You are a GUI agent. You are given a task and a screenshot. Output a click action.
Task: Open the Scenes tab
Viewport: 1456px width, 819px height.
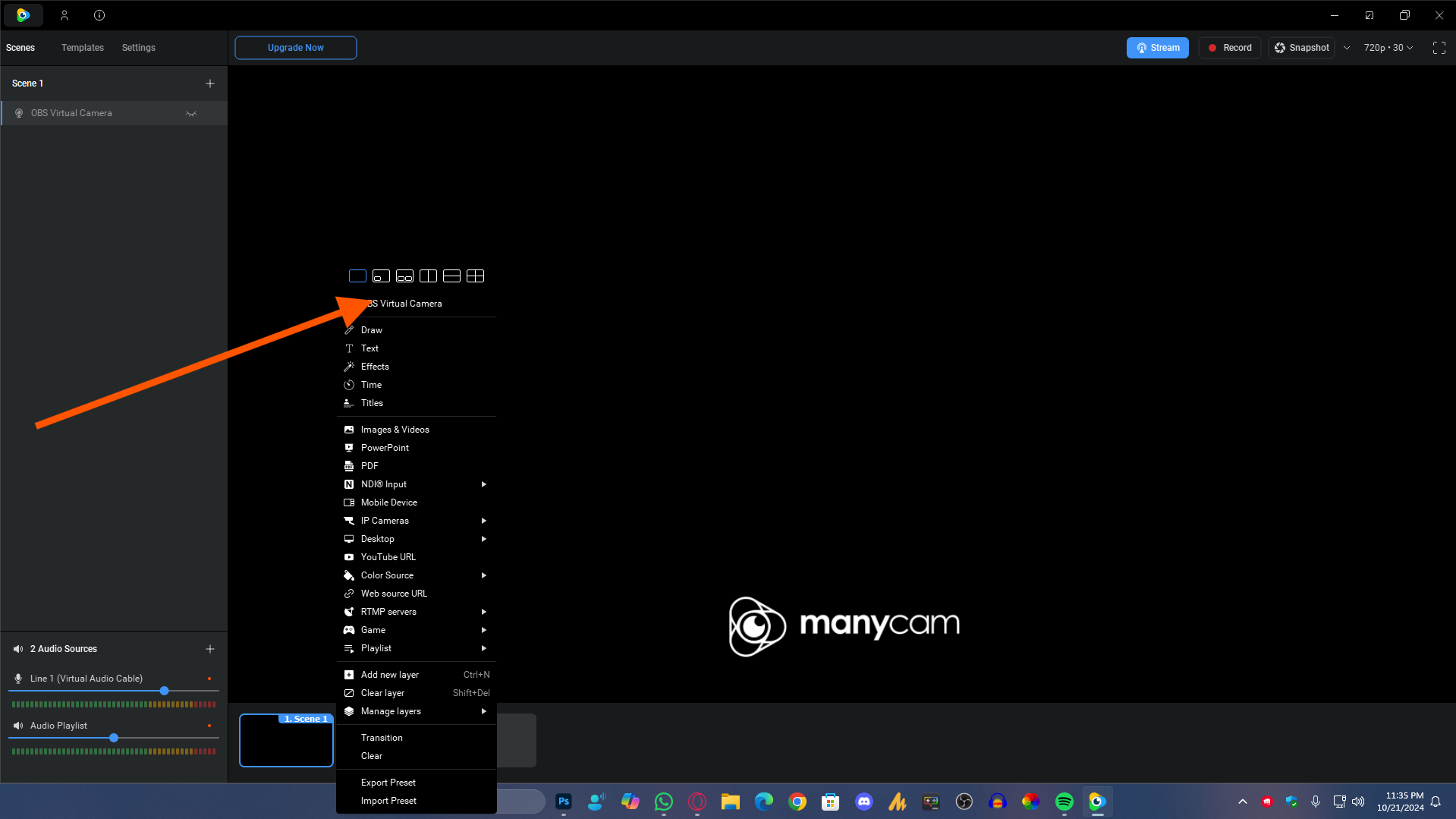(x=20, y=48)
